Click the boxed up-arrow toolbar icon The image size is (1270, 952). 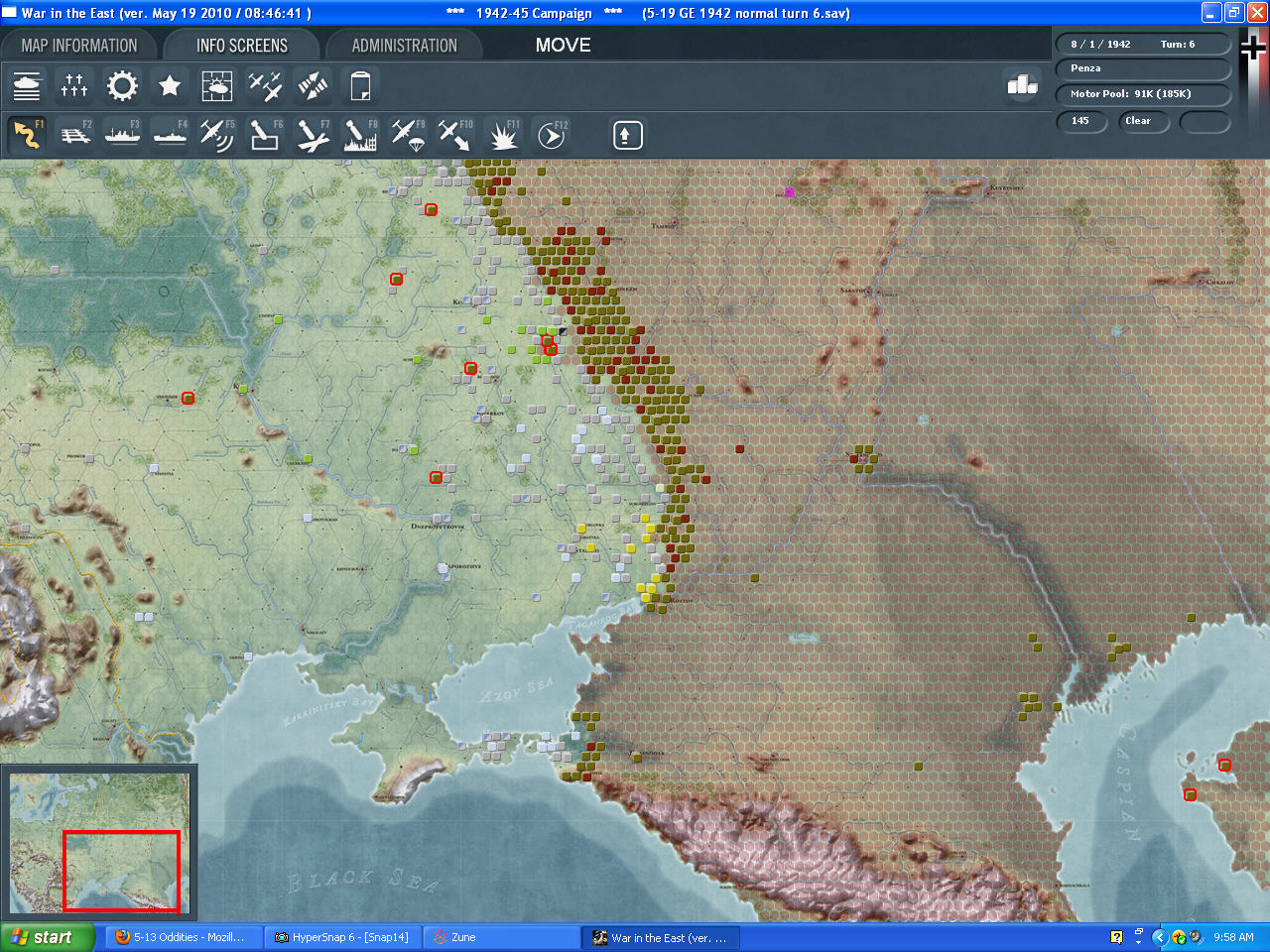(x=627, y=135)
